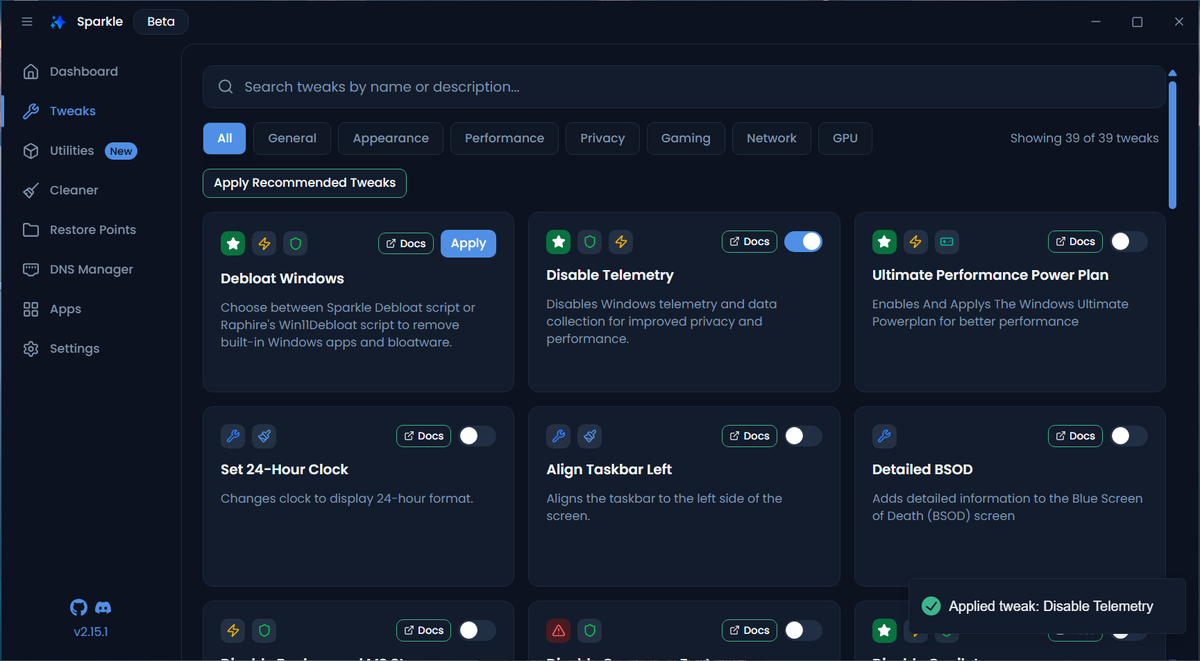Click the v2.15.1 version text
The image size is (1200, 661).
coord(91,632)
